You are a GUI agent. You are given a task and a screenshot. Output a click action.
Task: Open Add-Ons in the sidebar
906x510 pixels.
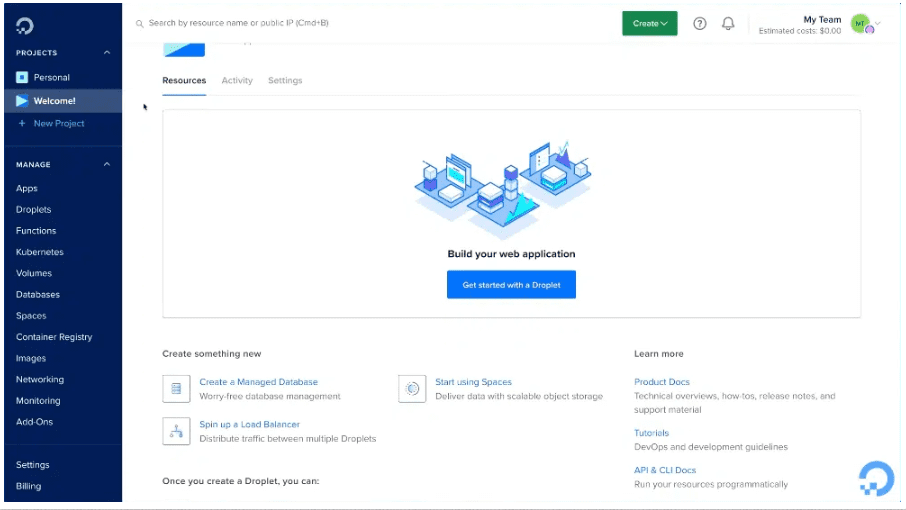(34, 422)
